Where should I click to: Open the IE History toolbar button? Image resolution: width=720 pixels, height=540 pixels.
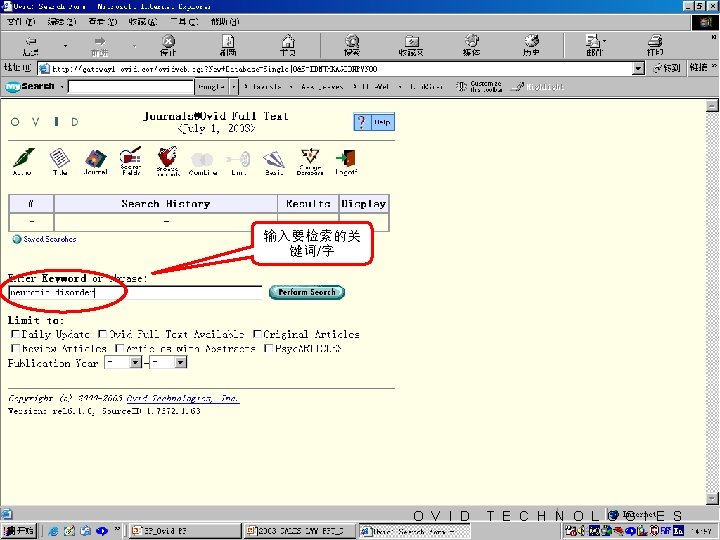tap(531, 45)
